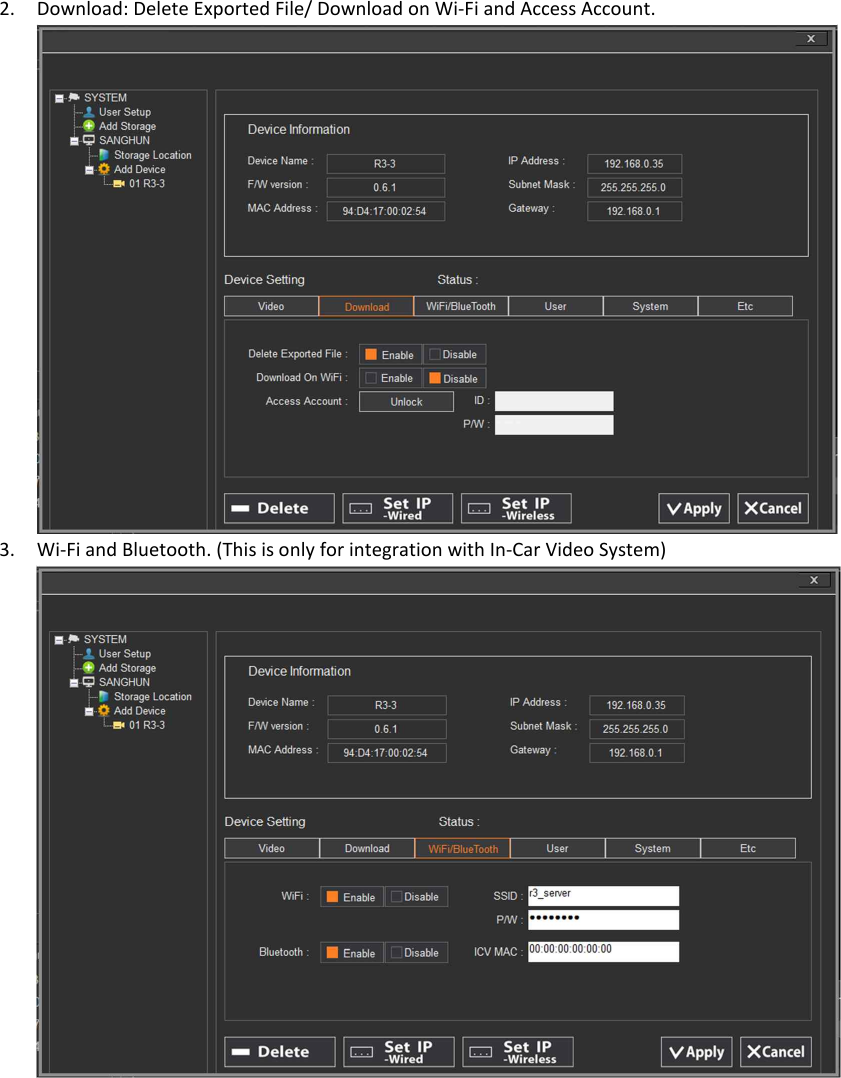Apply the device settings

[x=694, y=508]
